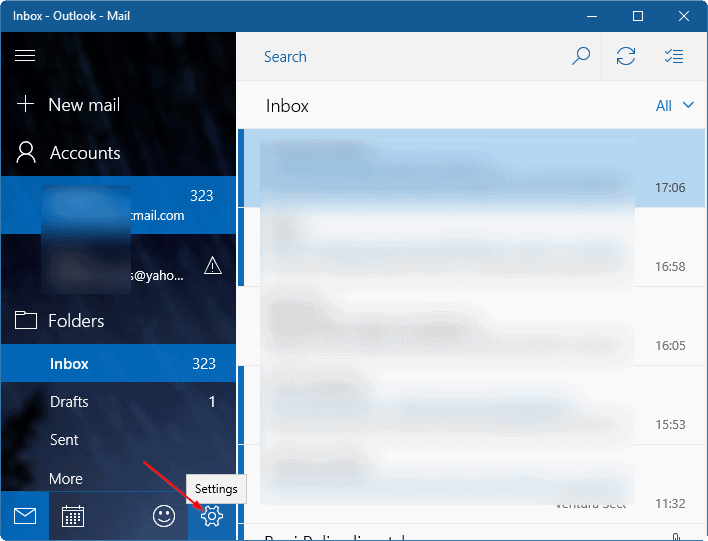Expand the All filter dropdown
708x541 pixels.
pyautogui.click(x=674, y=106)
